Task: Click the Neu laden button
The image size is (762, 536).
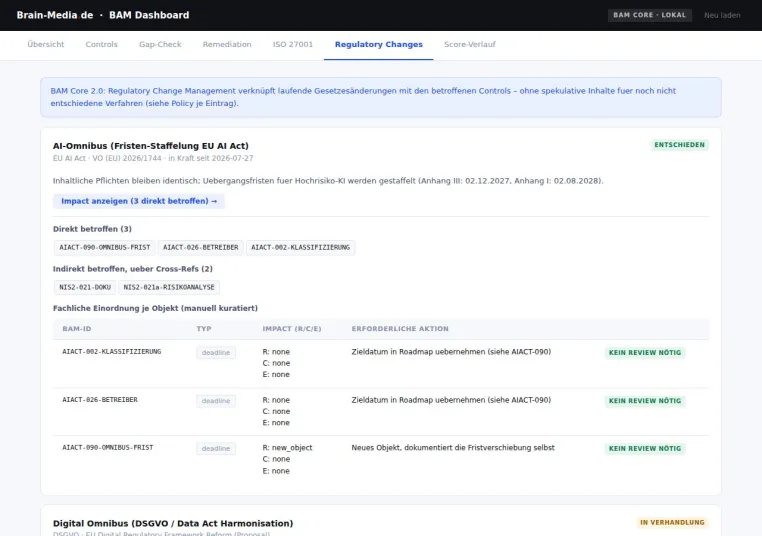Action: click(722, 15)
